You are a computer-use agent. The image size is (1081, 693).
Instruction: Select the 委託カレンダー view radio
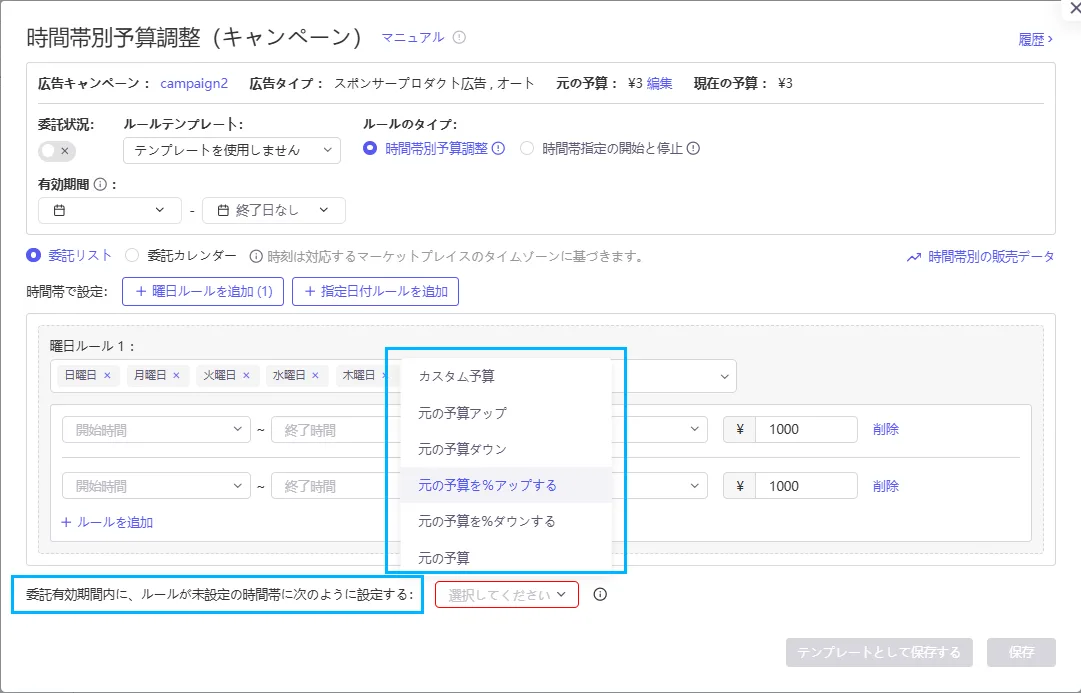point(132,255)
